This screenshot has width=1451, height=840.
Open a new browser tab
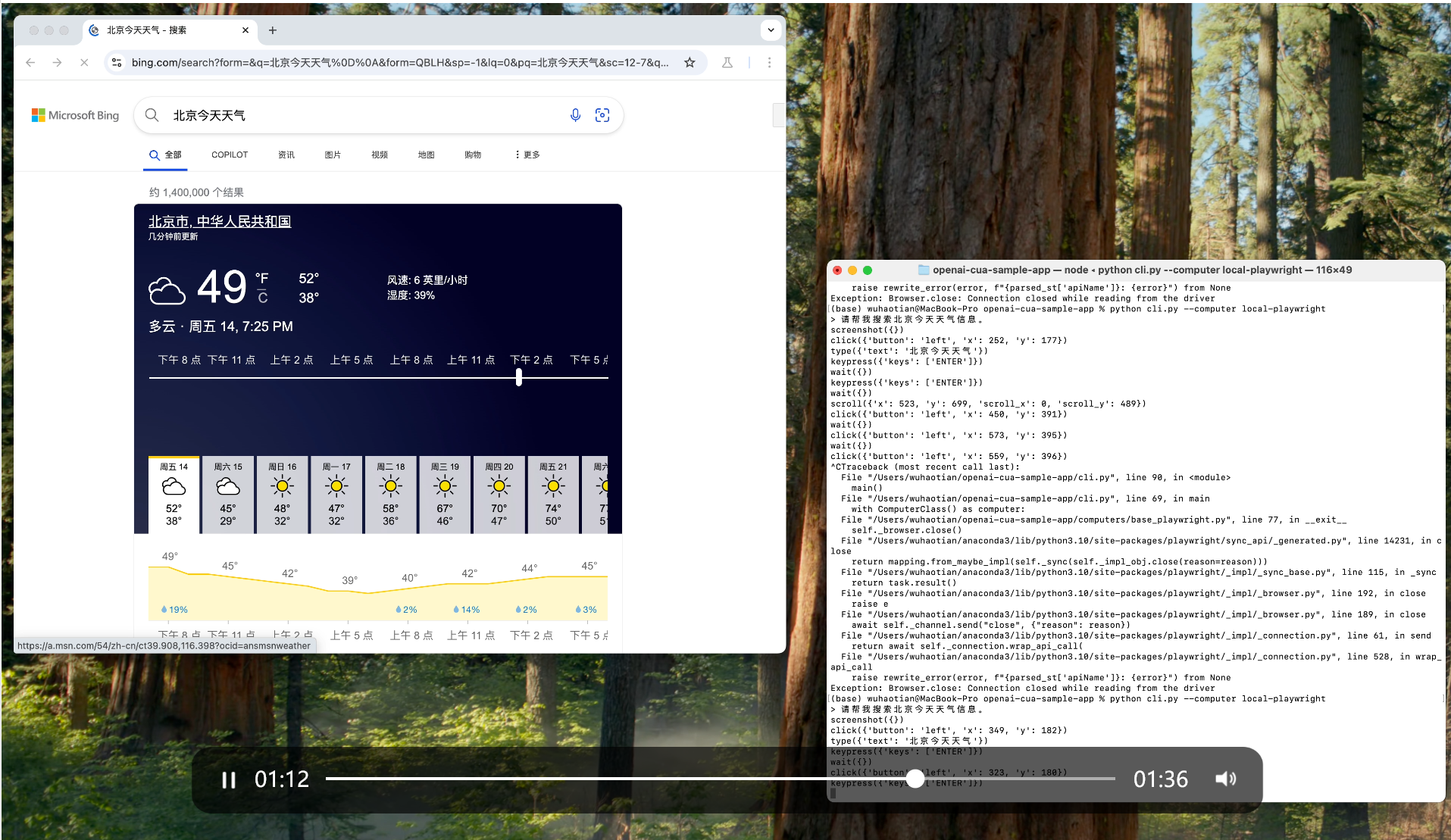pyautogui.click(x=273, y=30)
